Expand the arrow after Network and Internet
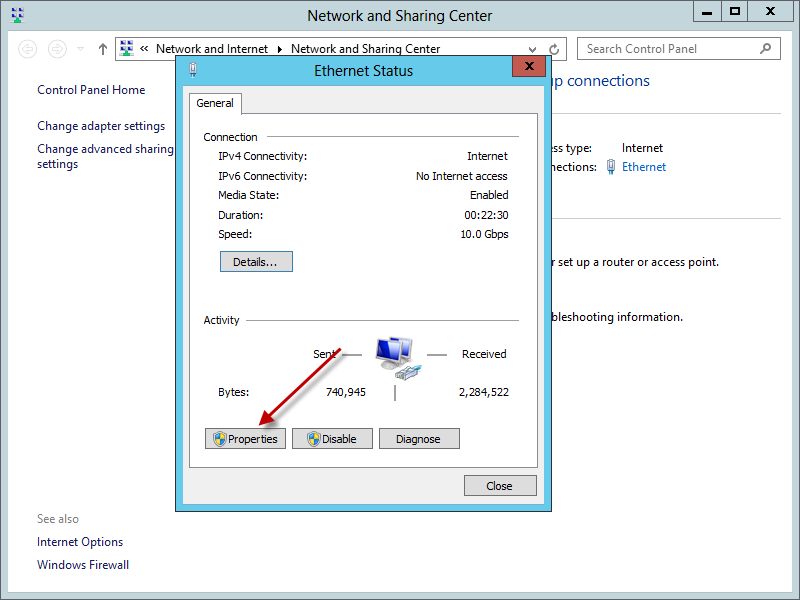The height and width of the screenshot is (600, 800). coord(280,49)
